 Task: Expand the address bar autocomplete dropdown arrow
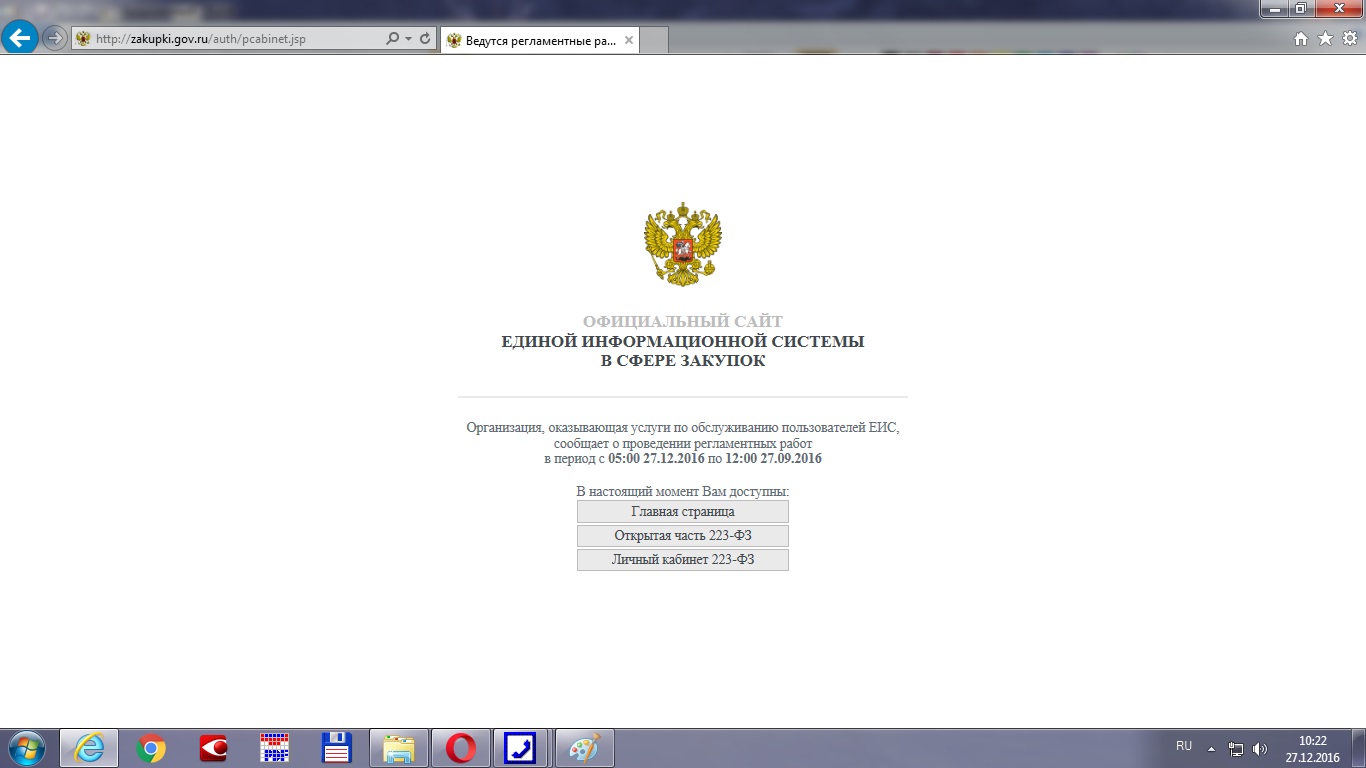click(x=408, y=39)
